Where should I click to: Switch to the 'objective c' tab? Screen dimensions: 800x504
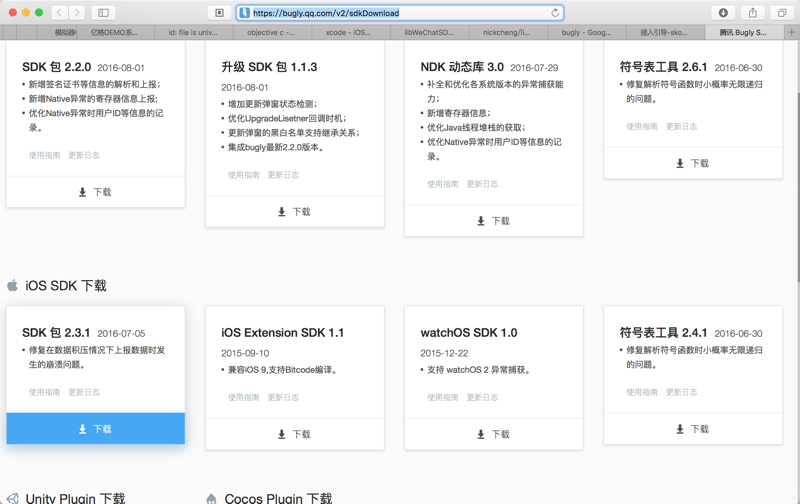(x=272, y=32)
